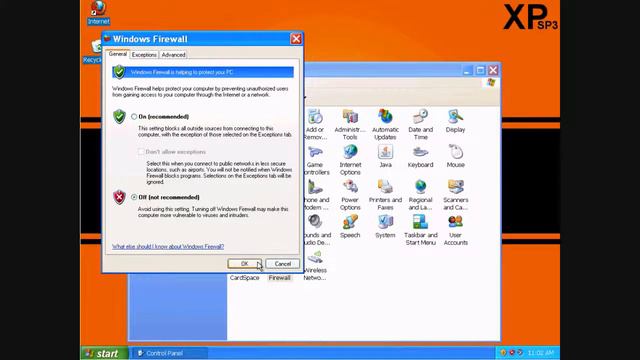The width and height of the screenshot is (640, 360).
Task: Open User Accounts icon
Action: coord(456,222)
